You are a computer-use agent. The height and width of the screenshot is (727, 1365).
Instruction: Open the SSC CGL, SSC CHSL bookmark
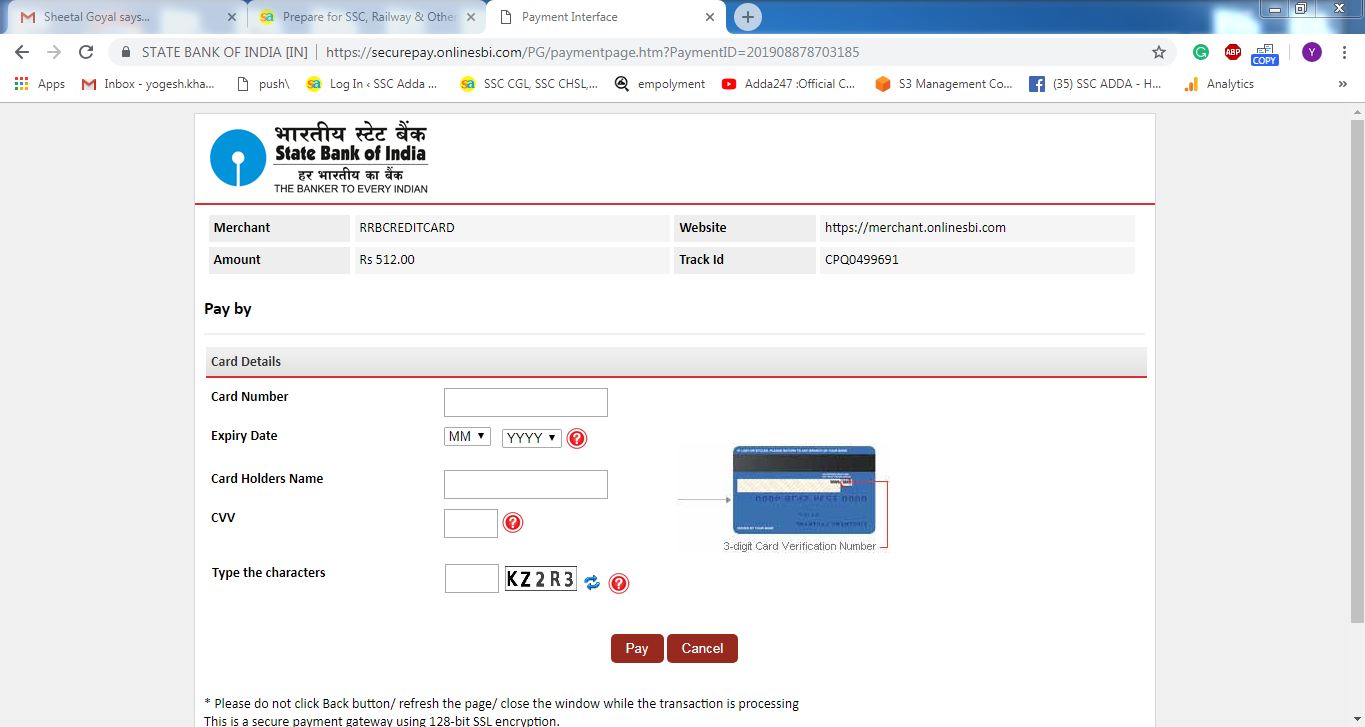[x=529, y=84]
